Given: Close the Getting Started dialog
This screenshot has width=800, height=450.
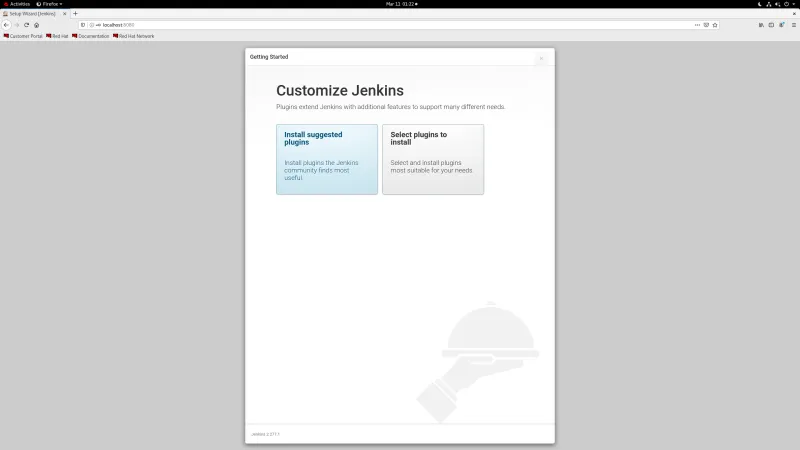Looking at the screenshot, I should pyautogui.click(x=541, y=58).
